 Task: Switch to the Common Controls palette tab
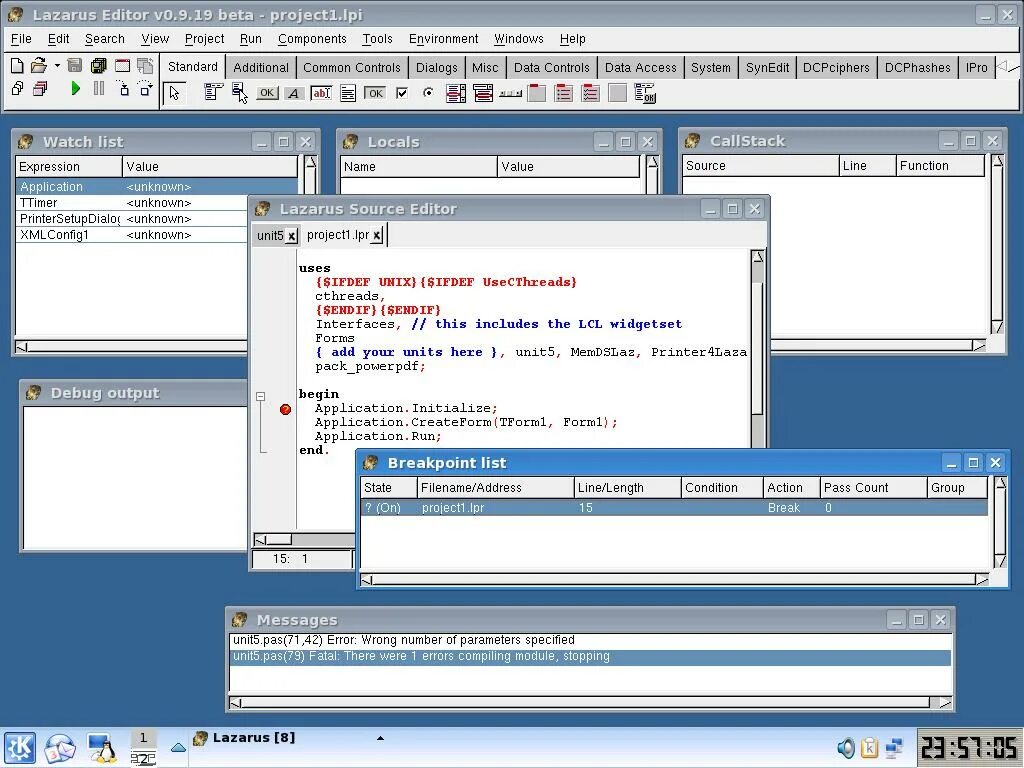351,67
